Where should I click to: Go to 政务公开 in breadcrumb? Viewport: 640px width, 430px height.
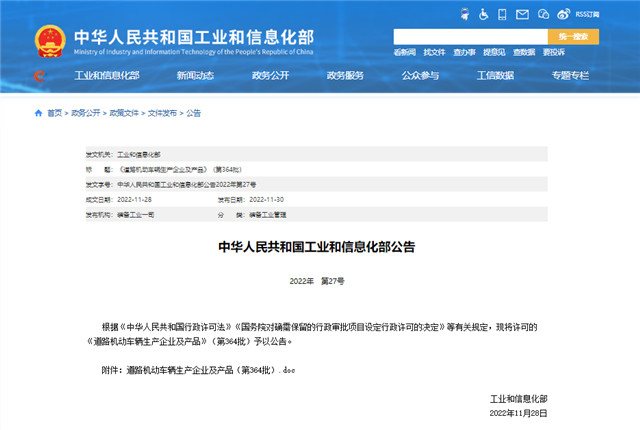click(86, 113)
